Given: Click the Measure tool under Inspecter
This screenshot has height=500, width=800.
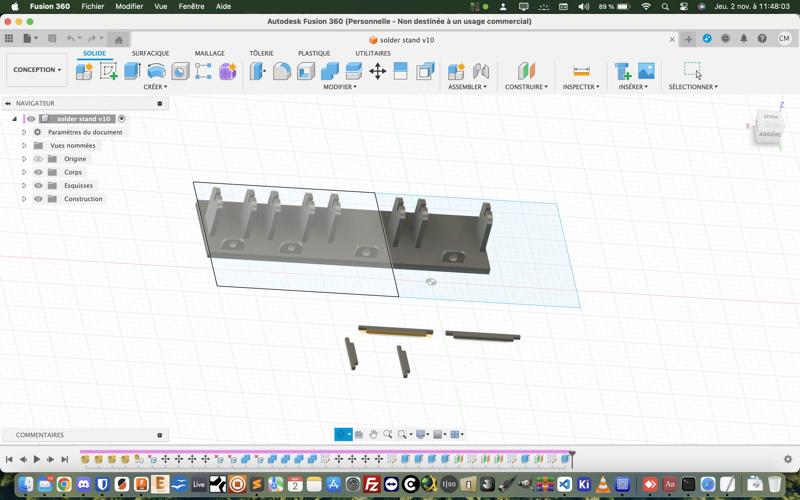Looking at the screenshot, I should (x=580, y=71).
